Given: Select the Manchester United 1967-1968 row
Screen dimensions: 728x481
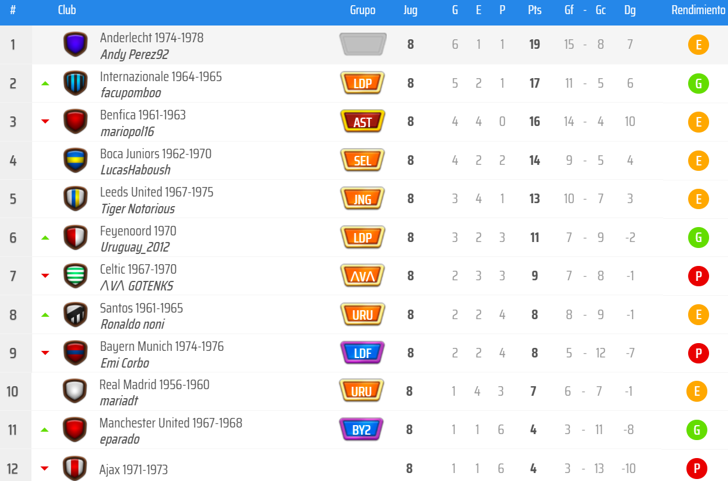Looking at the screenshot, I should tap(364, 430).
